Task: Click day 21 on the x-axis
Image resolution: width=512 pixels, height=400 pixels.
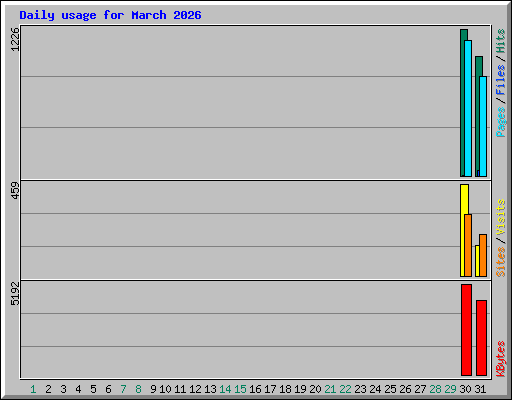Action: point(330,389)
